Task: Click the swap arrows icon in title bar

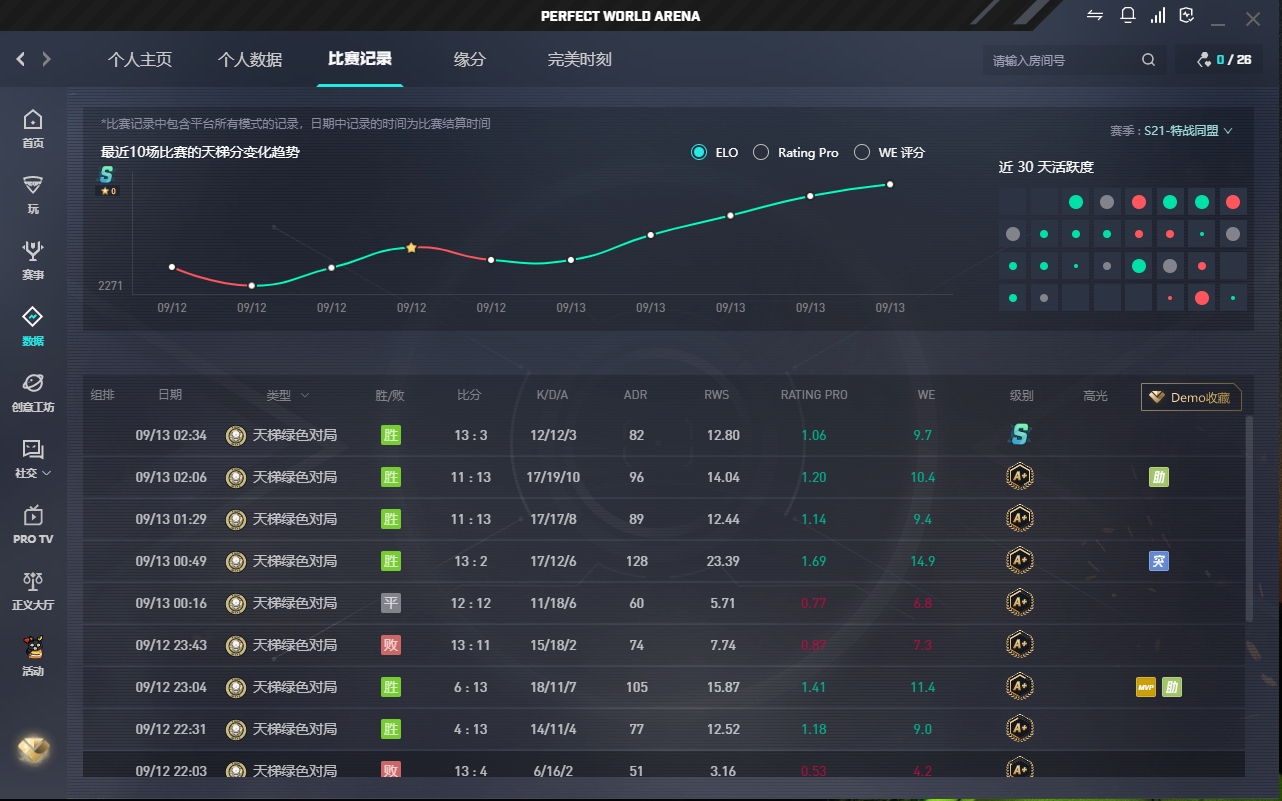Action: click(x=1095, y=15)
